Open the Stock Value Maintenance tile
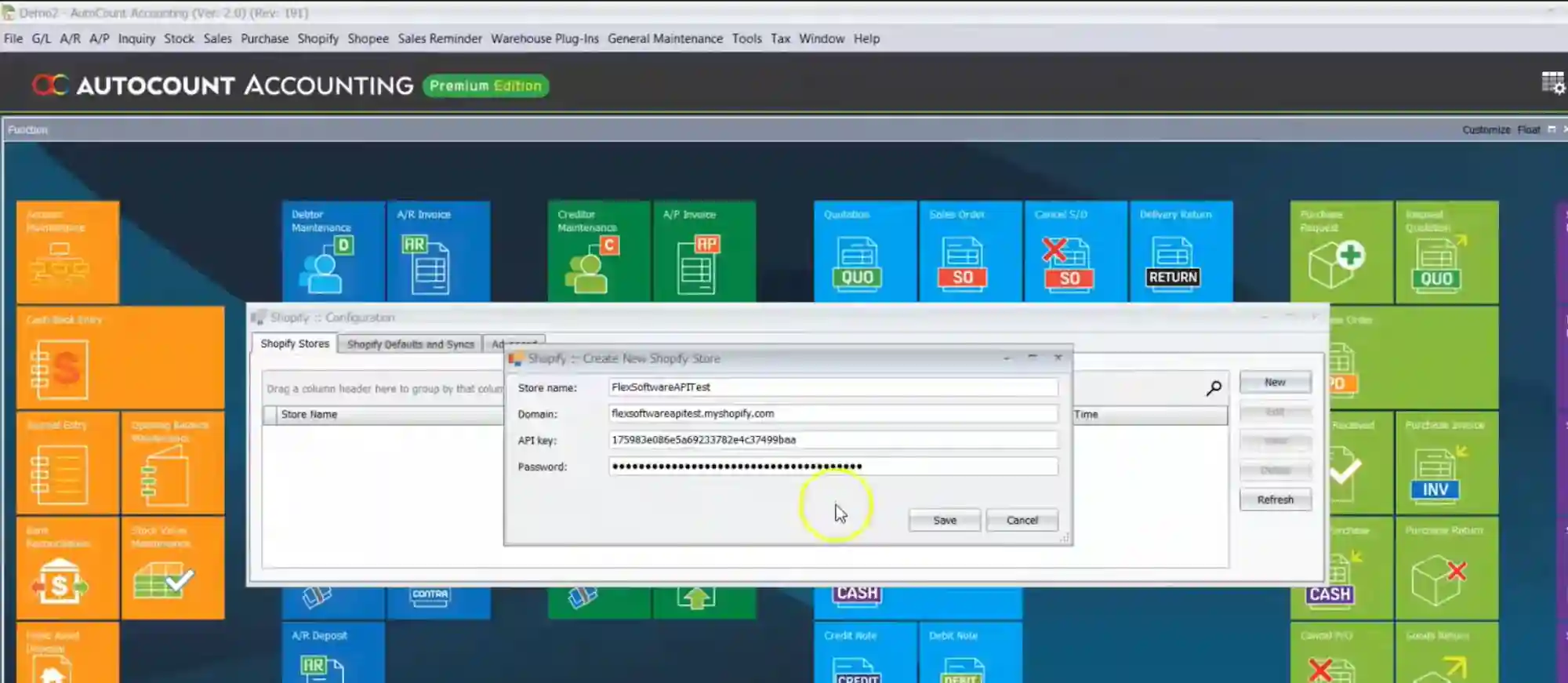The width and height of the screenshot is (1568, 683). click(172, 568)
